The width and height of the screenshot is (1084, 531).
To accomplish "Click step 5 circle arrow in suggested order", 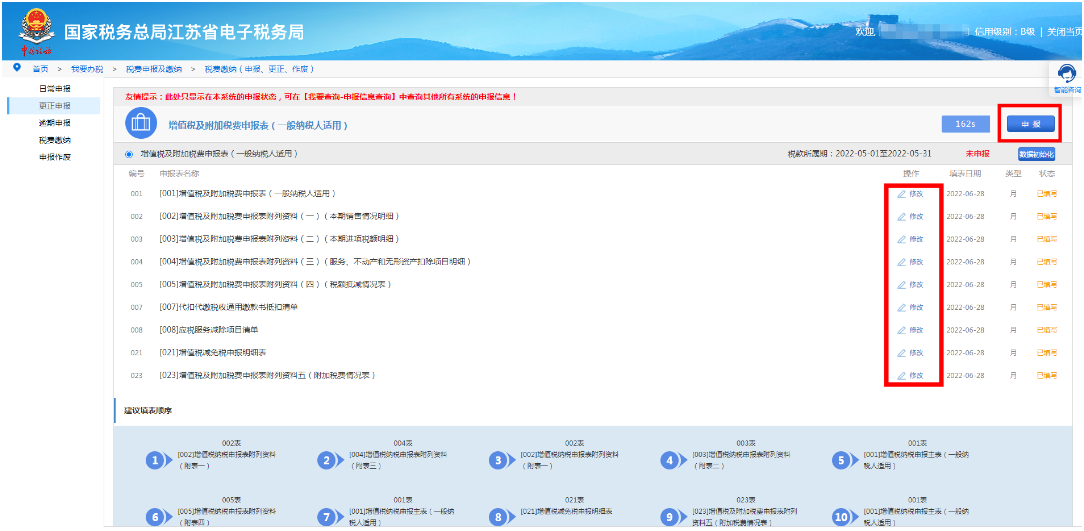I will click(840, 460).
